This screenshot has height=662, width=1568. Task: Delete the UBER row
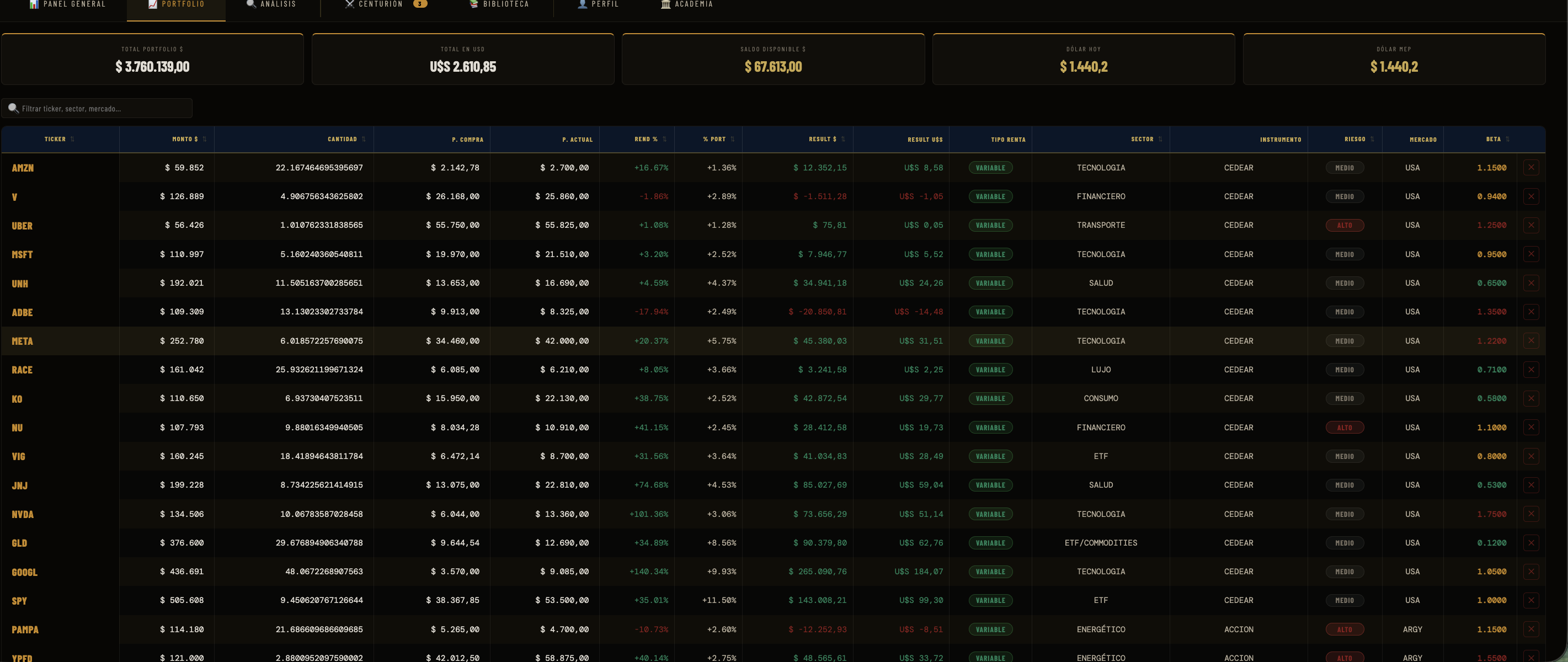pos(1531,225)
